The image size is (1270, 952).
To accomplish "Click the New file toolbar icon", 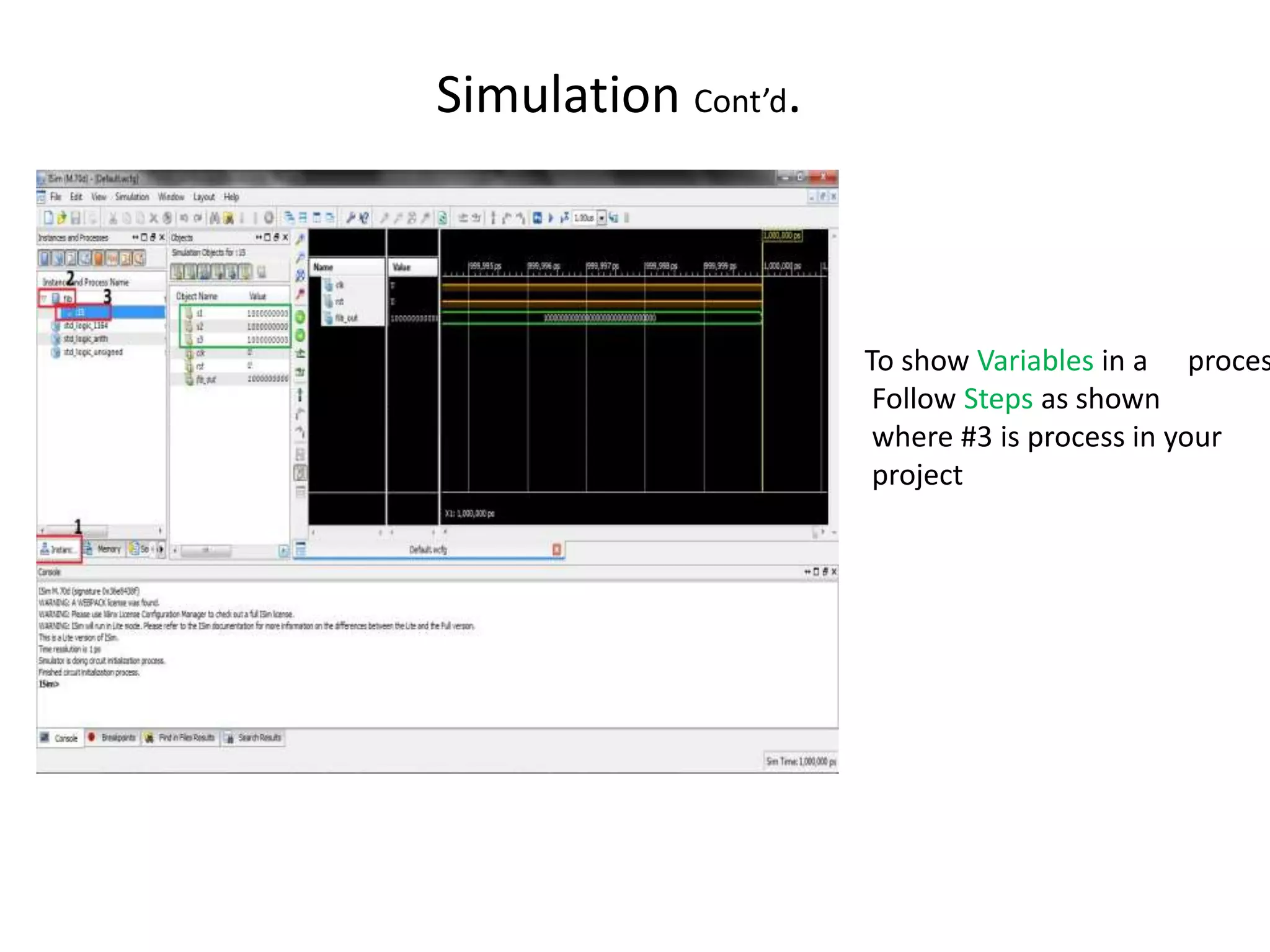I will coord(48,218).
